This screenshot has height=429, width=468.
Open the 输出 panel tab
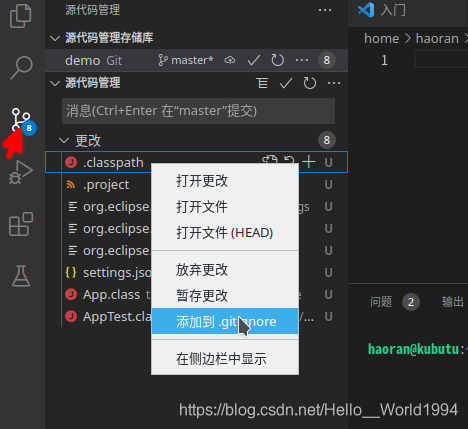click(x=453, y=302)
